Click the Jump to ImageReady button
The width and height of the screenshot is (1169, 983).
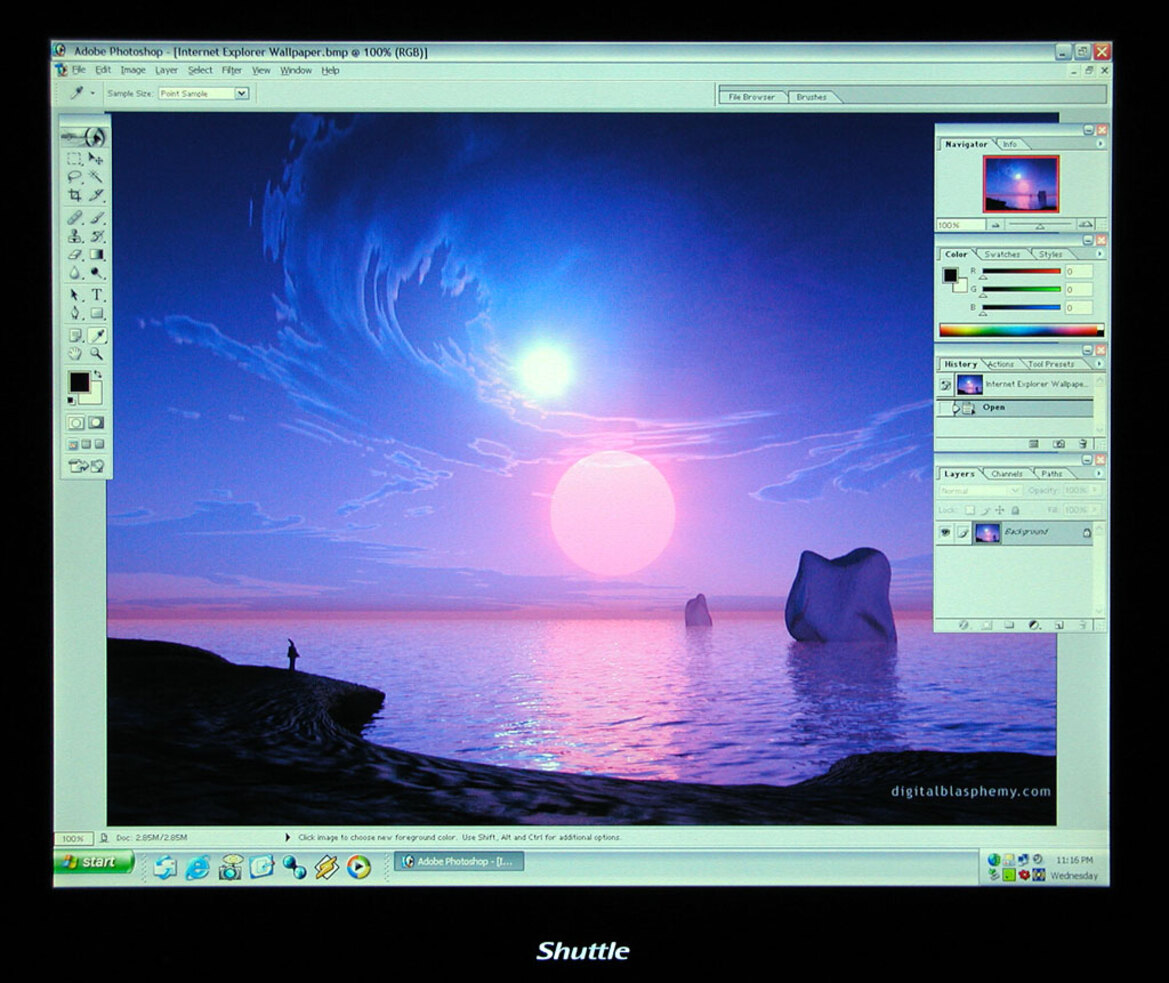[86, 467]
